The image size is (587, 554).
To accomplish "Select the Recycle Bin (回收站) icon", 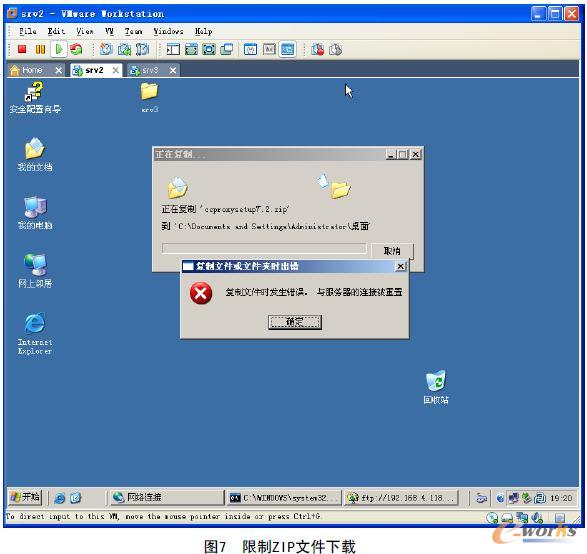I will pyautogui.click(x=436, y=387).
